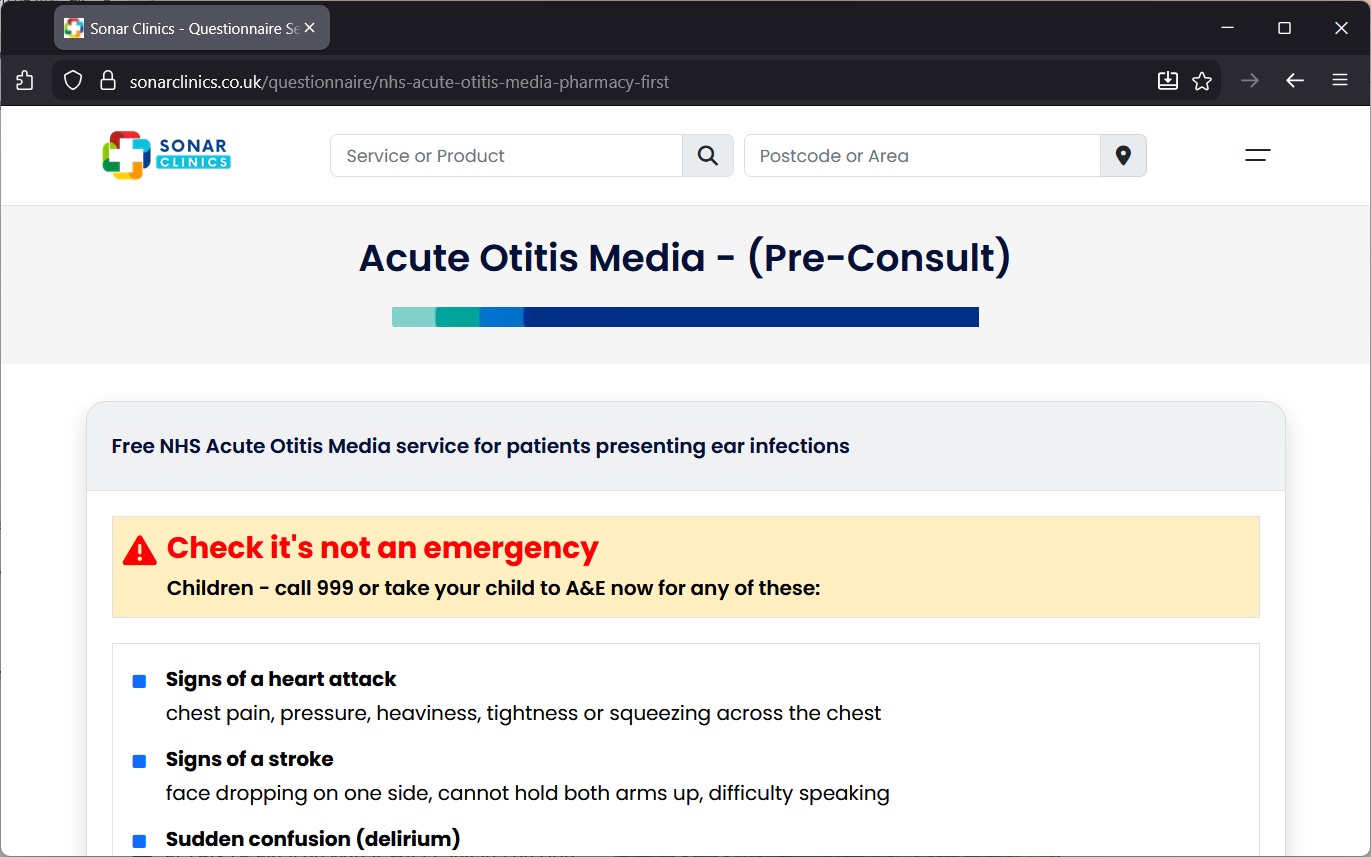Click the dark blue progress bar segment
1371x857 pixels.
click(x=750, y=317)
